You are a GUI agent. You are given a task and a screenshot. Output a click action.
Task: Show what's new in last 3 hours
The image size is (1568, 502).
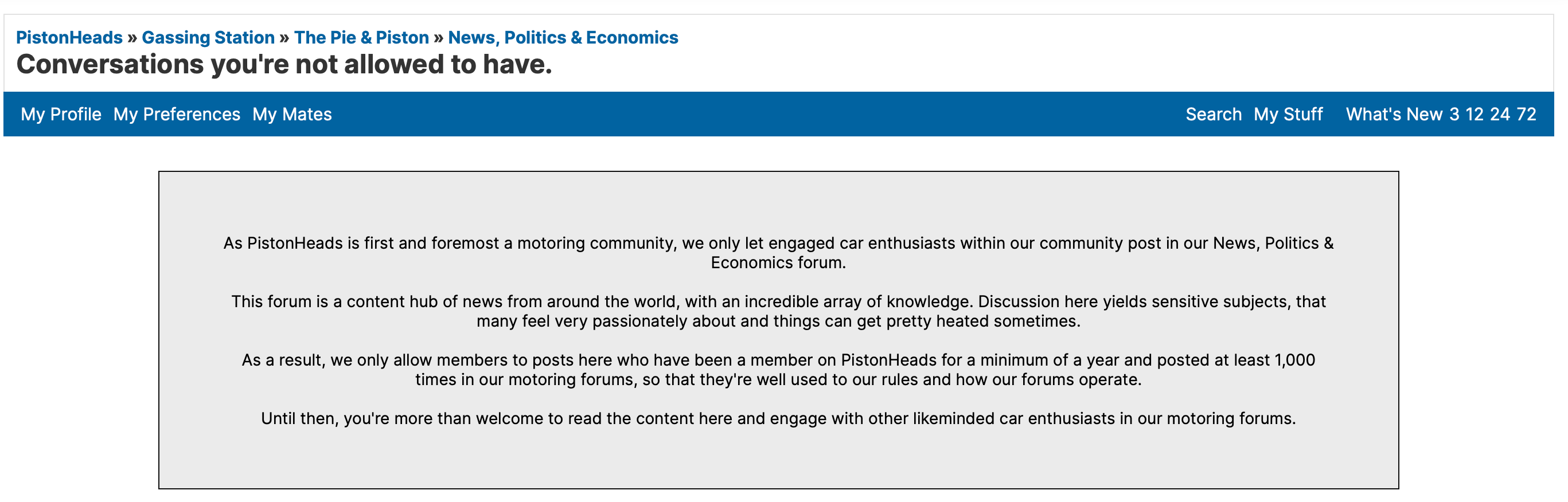[x=1454, y=115]
